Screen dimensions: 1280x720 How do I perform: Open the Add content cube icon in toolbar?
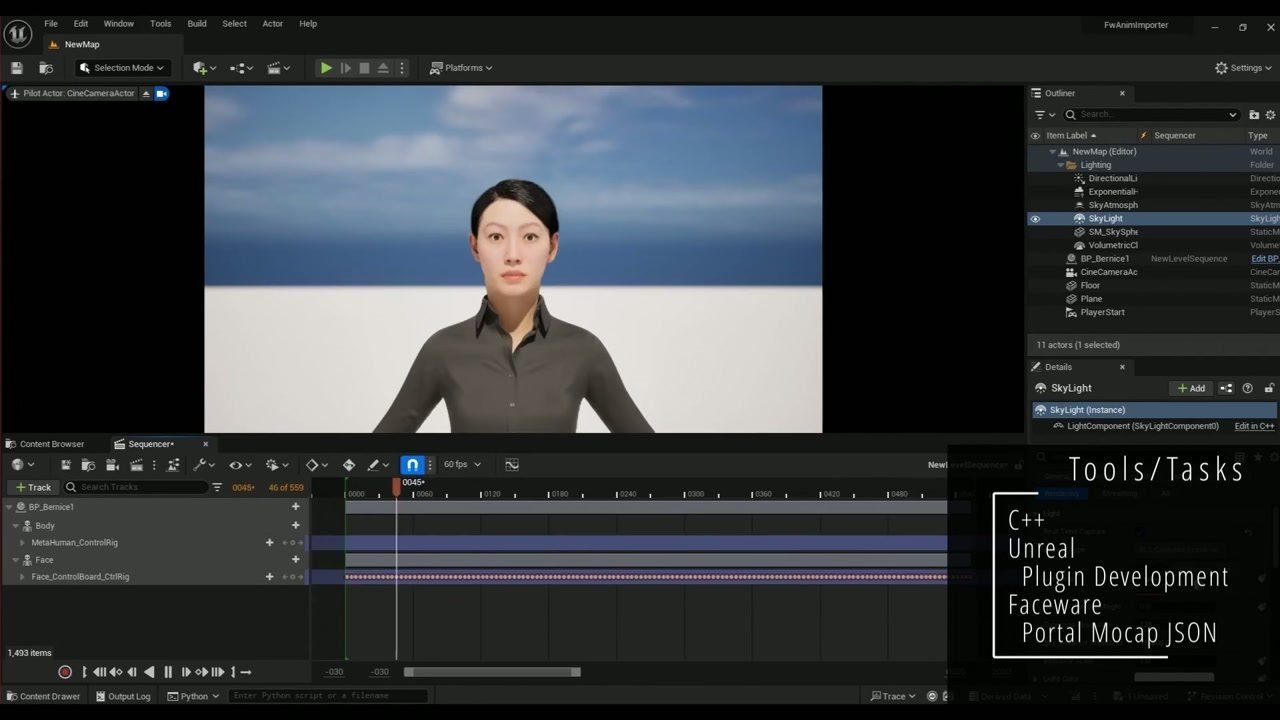(x=203, y=68)
